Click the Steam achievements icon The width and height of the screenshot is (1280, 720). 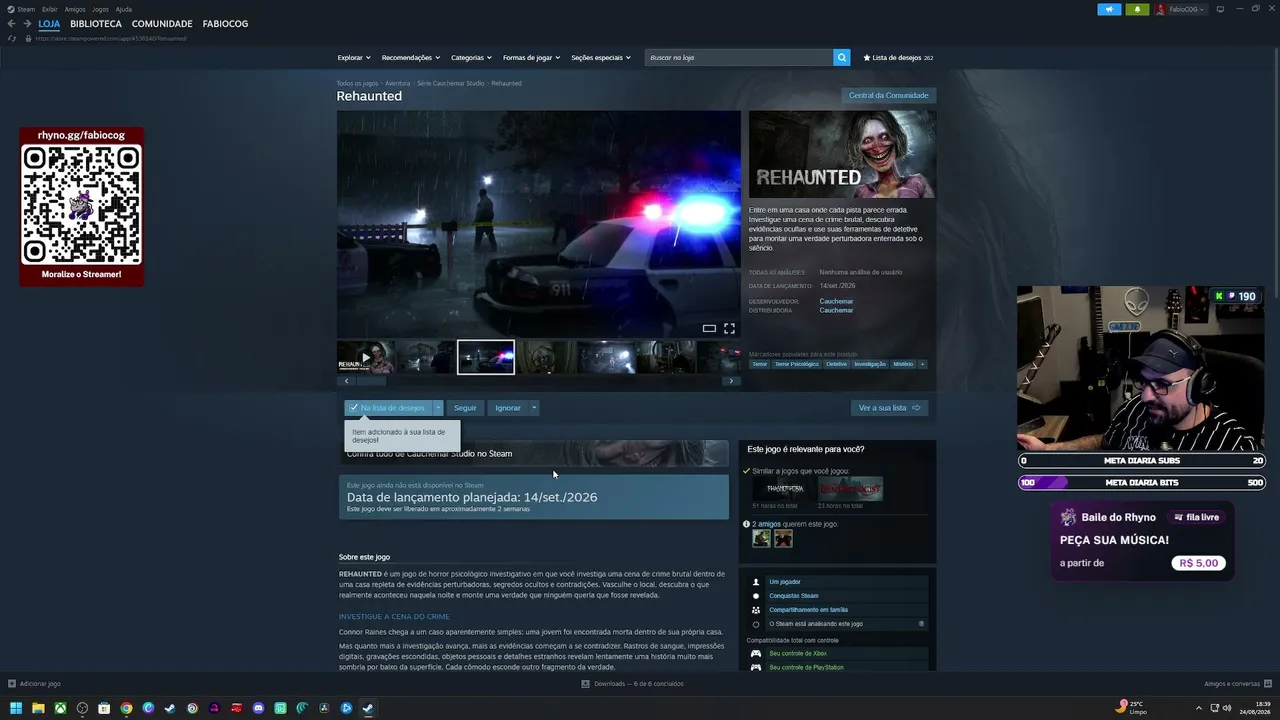click(x=756, y=596)
